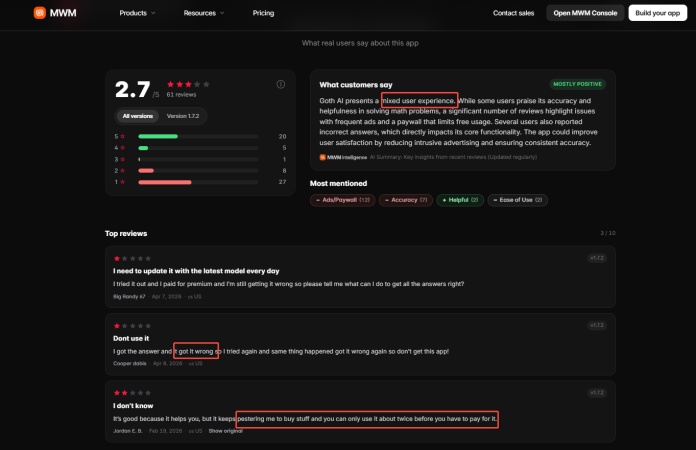Select the Accuracy (7) tag
Screen dimensions: 696x450
[x=406, y=200]
